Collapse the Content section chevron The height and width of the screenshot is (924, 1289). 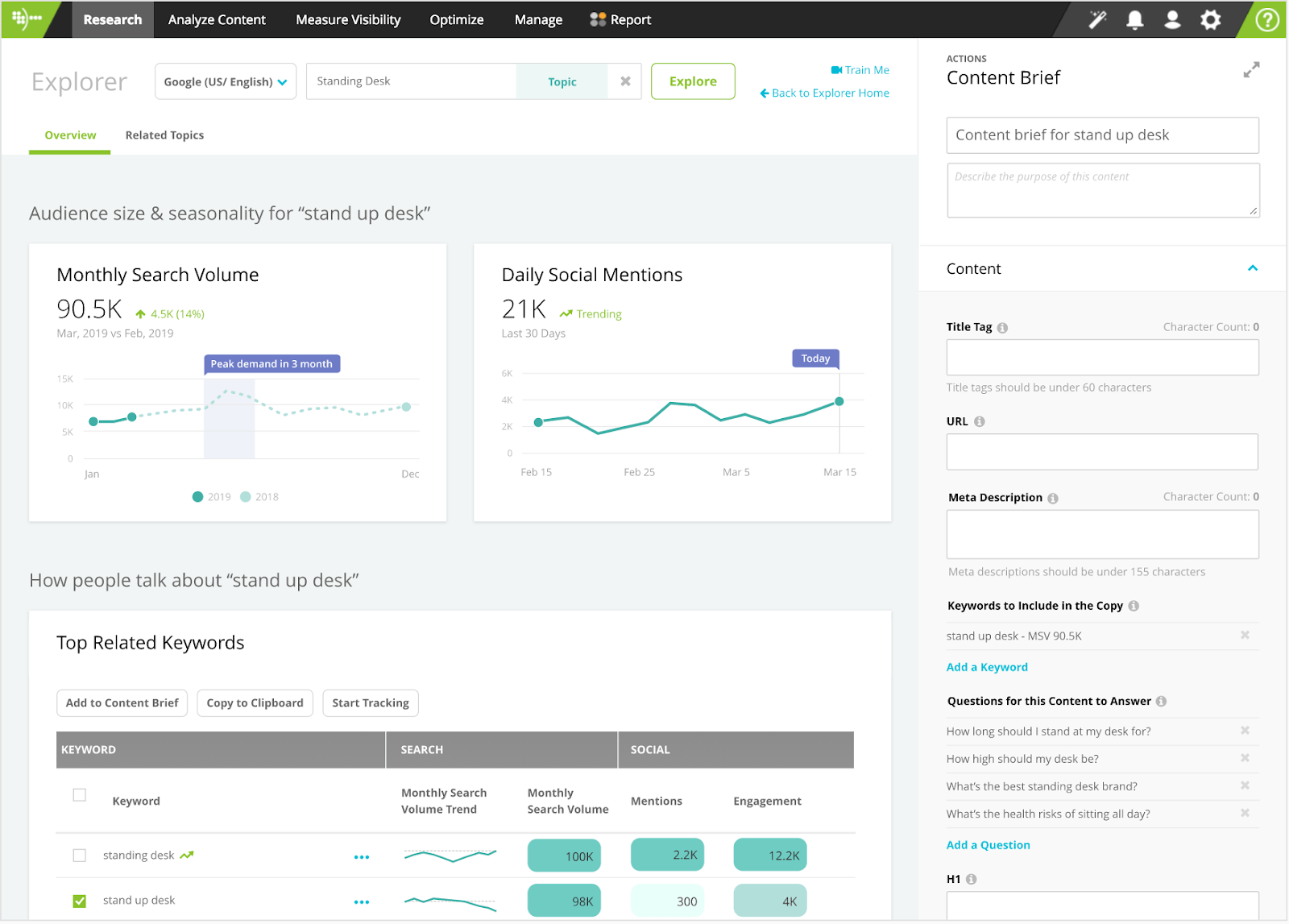click(x=1252, y=267)
